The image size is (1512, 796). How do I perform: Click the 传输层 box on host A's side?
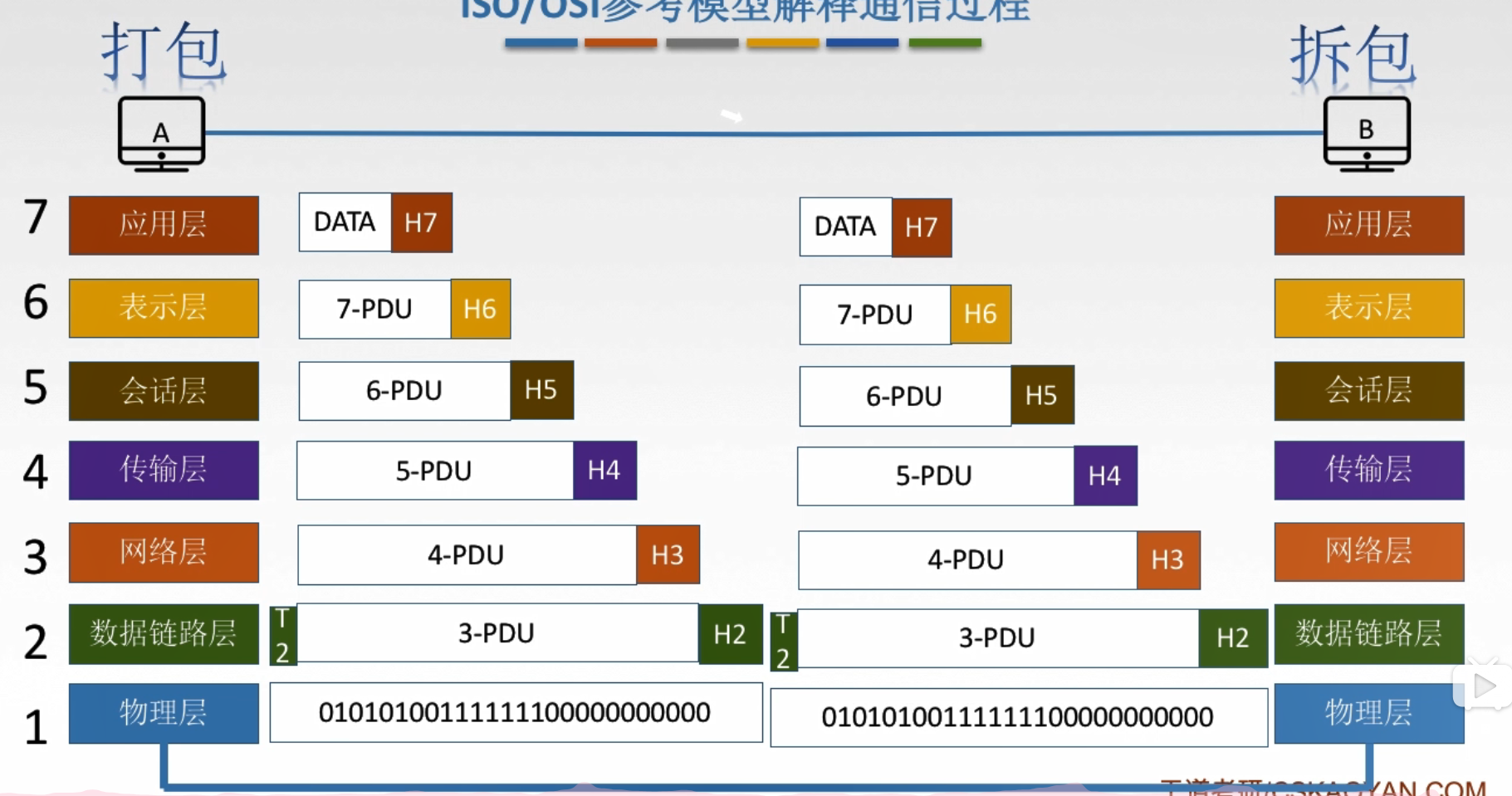tap(164, 470)
